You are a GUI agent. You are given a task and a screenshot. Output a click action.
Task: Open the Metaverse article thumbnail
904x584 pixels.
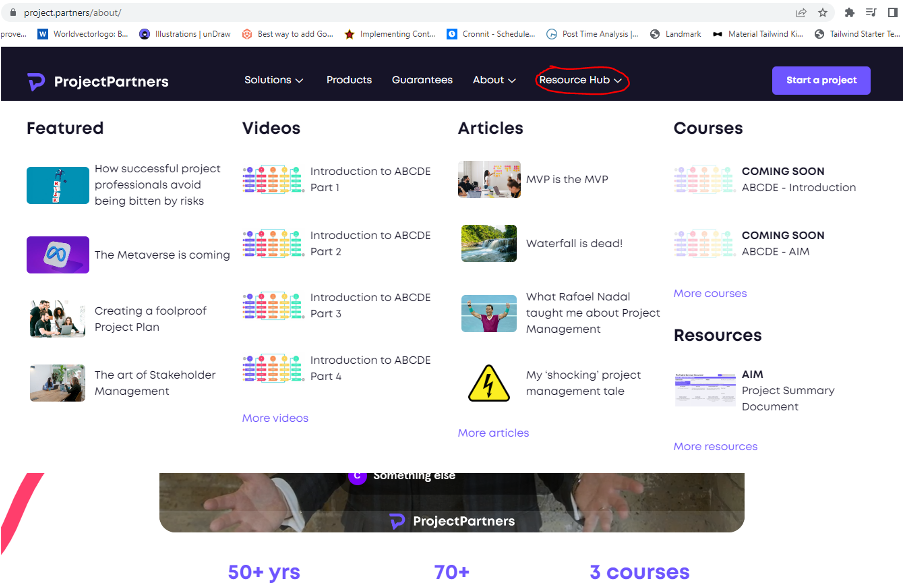click(x=58, y=255)
